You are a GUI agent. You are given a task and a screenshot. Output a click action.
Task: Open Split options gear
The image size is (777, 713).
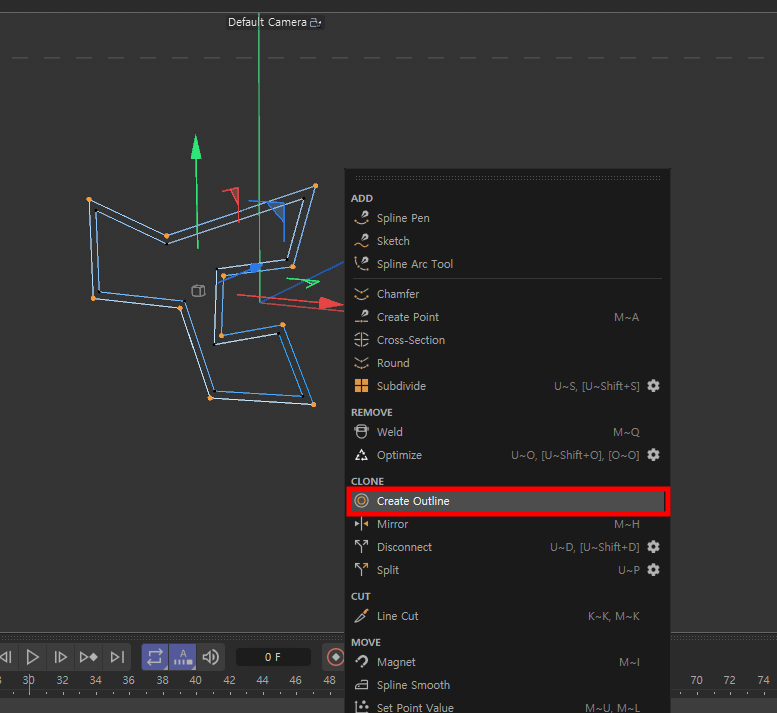[x=654, y=570]
